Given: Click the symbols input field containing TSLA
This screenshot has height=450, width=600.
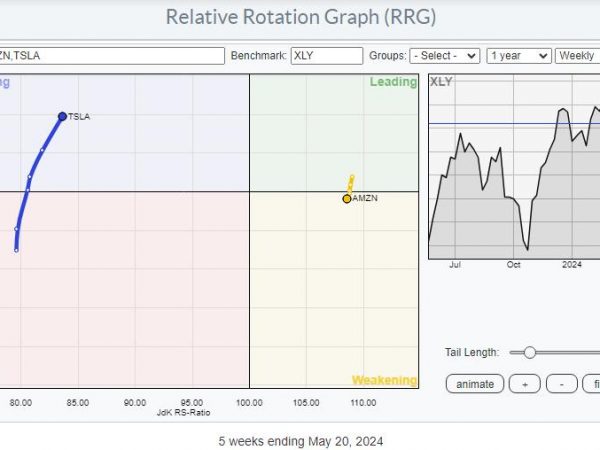Looking at the screenshot, I should coord(112,56).
